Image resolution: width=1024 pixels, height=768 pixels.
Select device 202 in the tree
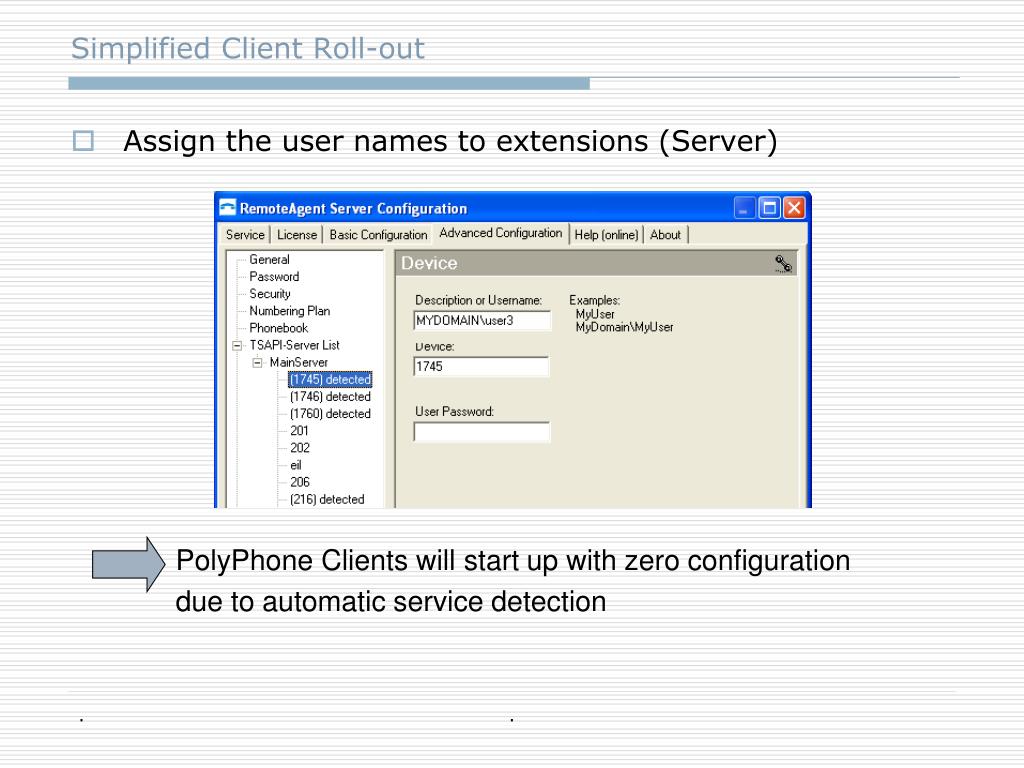click(x=300, y=448)
